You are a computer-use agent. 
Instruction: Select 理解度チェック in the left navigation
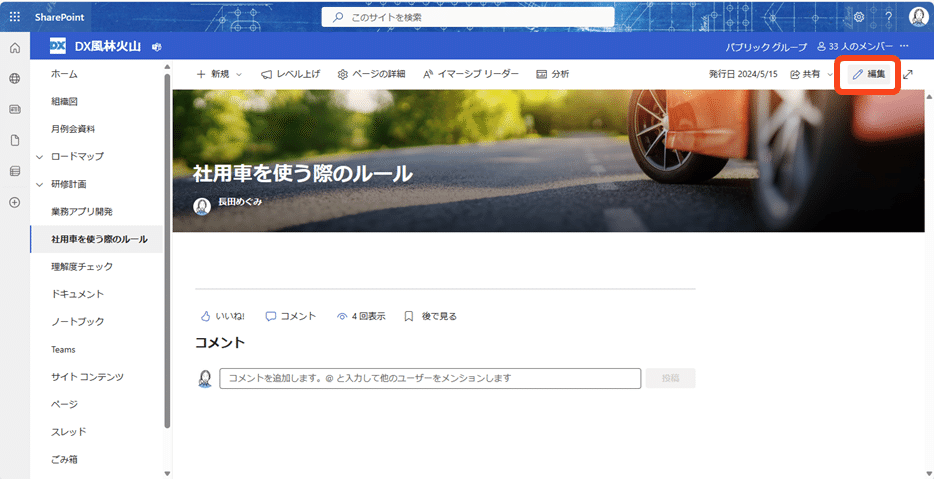82,266
